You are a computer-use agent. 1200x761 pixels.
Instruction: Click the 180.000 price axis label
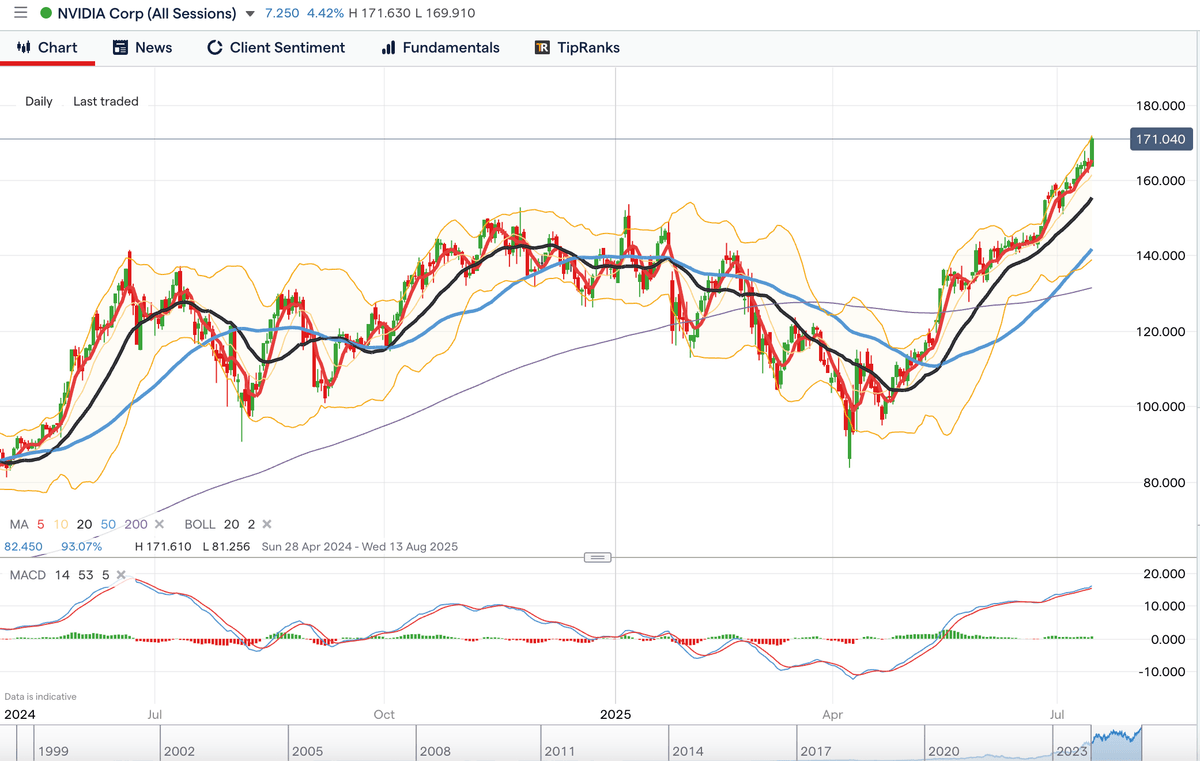(x=1162, y=106)
